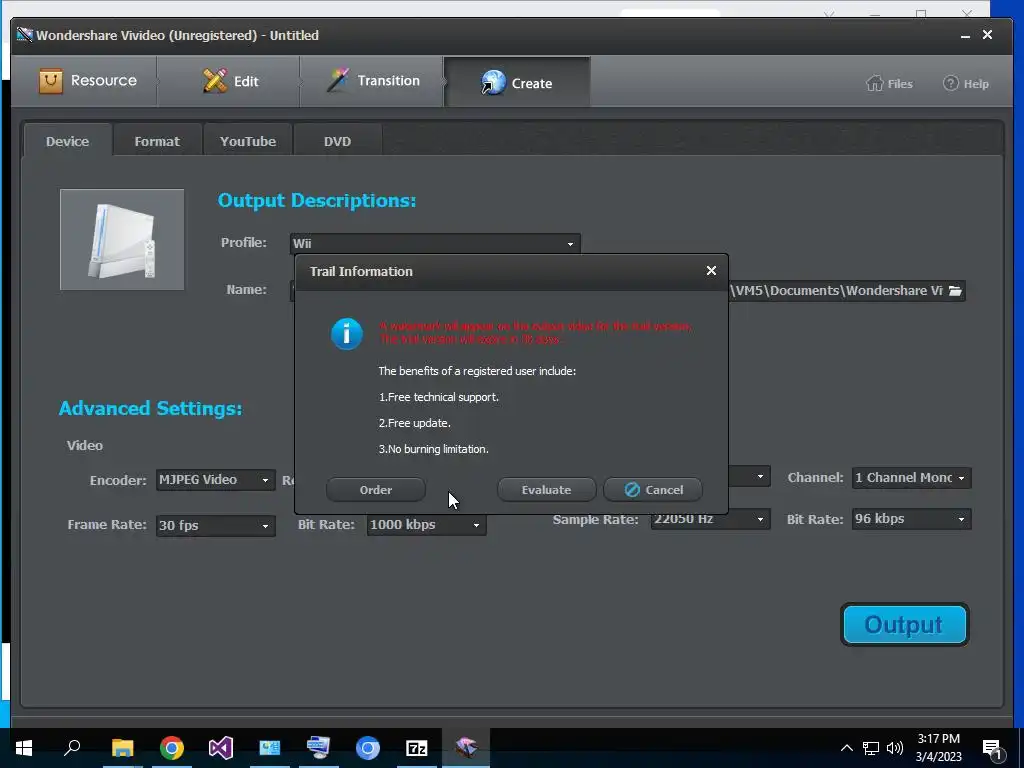Click the 'Advanced Settings:' heading

[x=150, y=408]
